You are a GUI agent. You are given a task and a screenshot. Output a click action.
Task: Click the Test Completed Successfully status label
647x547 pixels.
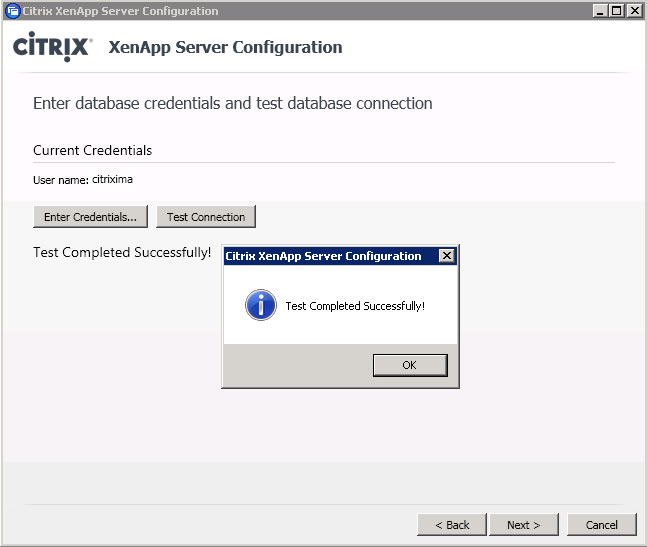click(x=122, y=252)
